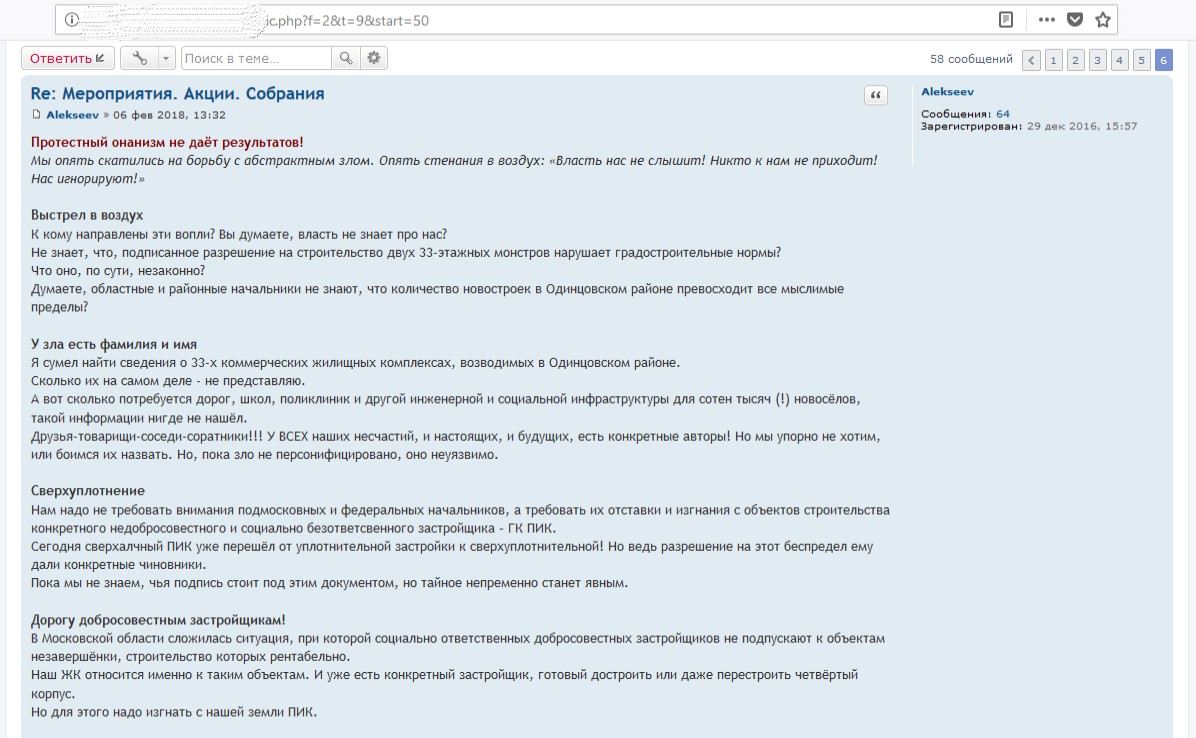Open Alekseev's 64 posts count link
Screen dimensions: 1196x738
point(1002,114)
